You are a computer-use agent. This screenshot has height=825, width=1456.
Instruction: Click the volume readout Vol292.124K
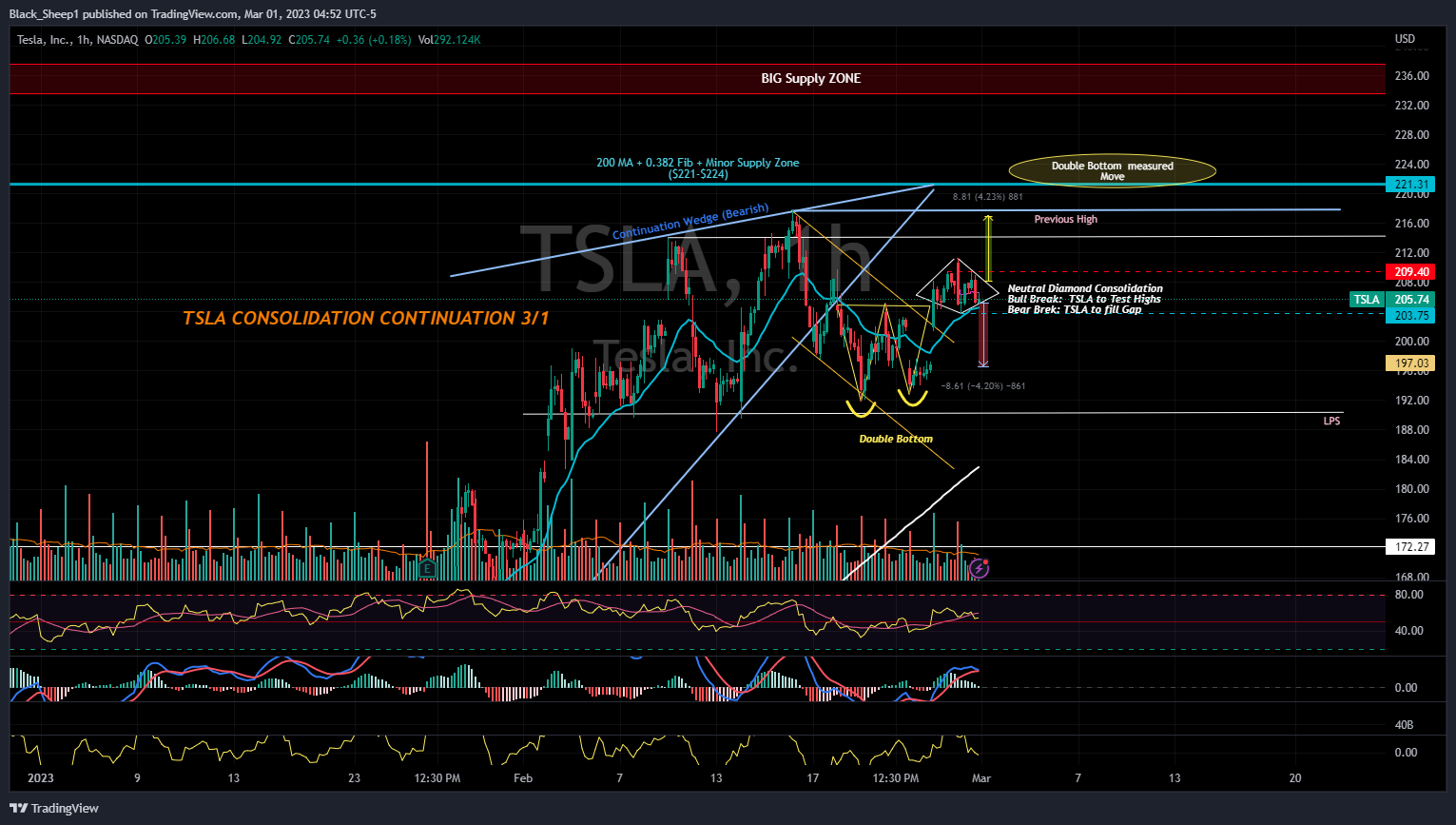coord(450,40)
